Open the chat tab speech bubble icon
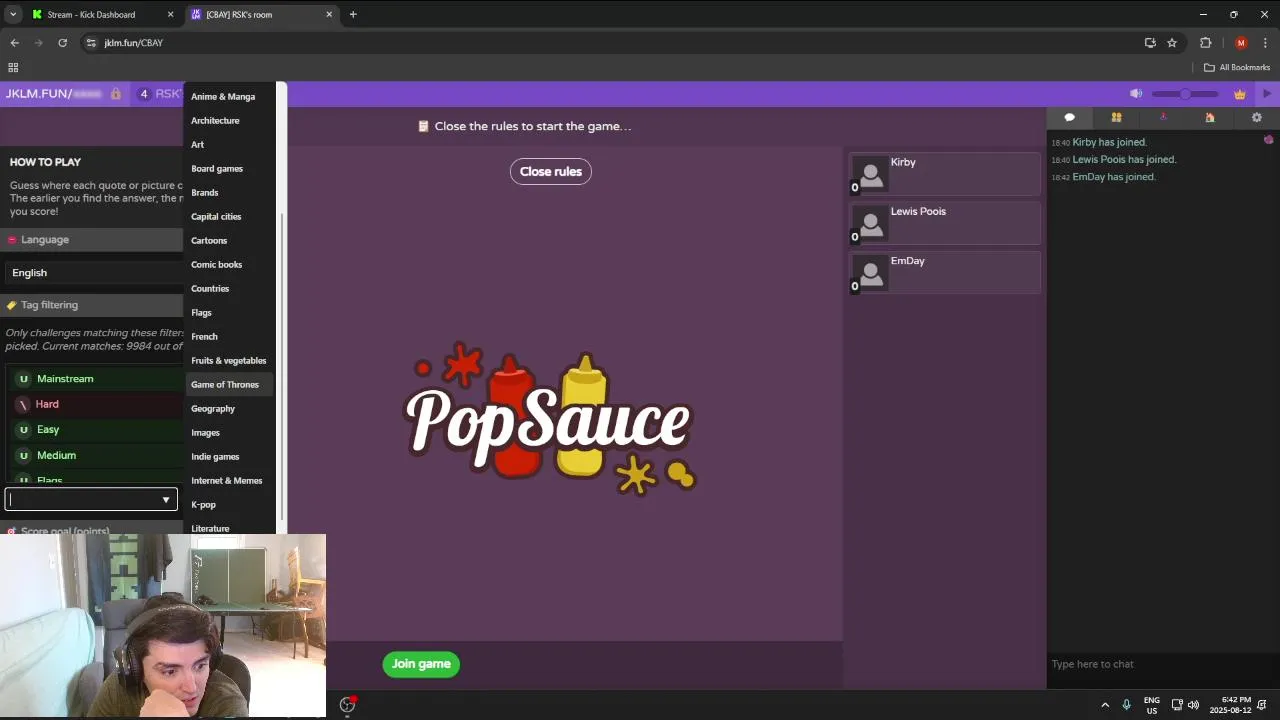The width and height of the screenshot is (1280, 720). click(x=1069, y=117)
